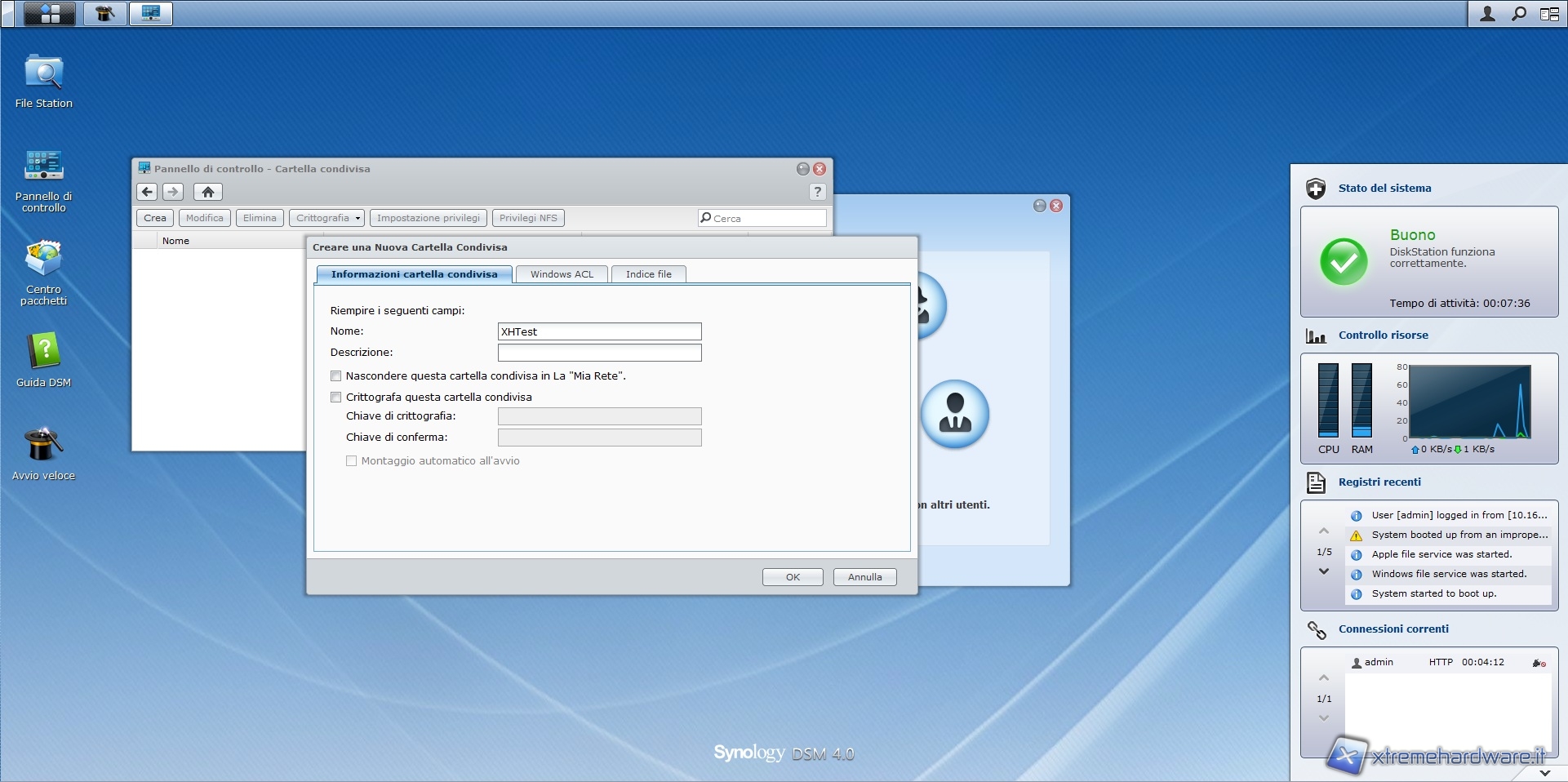Screen dimensions: 1568x782
Task: Launch Avvio veloce wizard icon
Action: [x=44, y=446]
